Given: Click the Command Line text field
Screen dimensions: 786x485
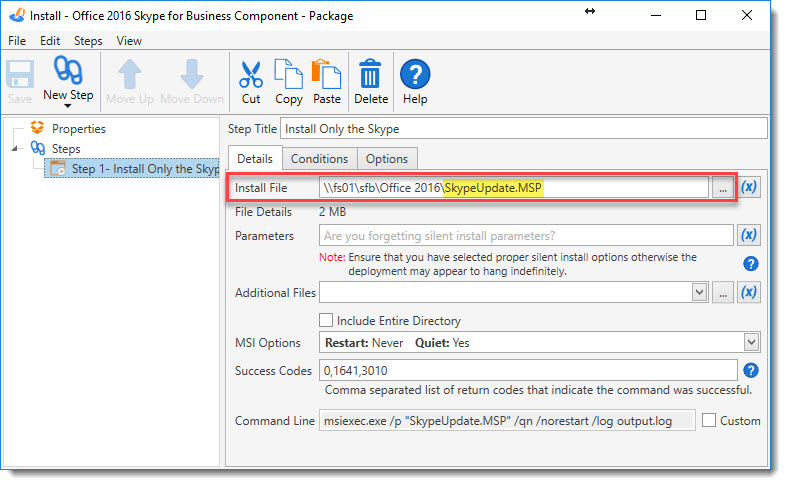Looking at the screenshot, I should click(507, 421).
